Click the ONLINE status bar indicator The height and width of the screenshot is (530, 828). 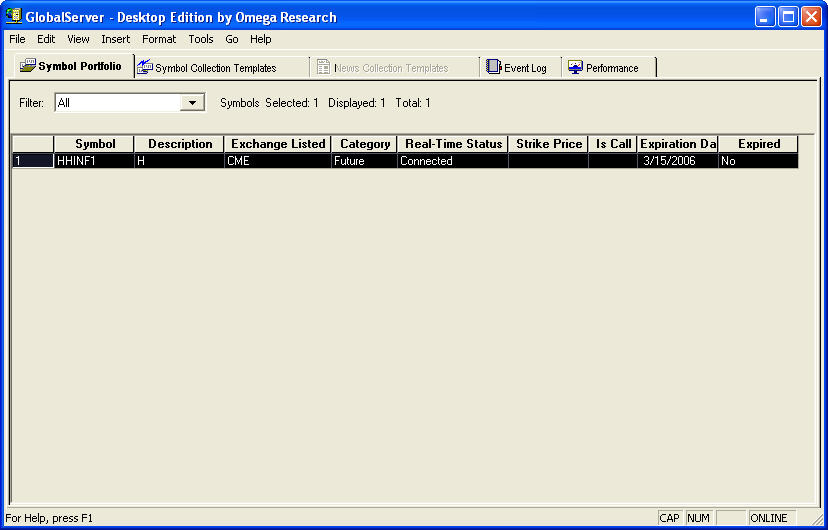click(x=772, y=518)
